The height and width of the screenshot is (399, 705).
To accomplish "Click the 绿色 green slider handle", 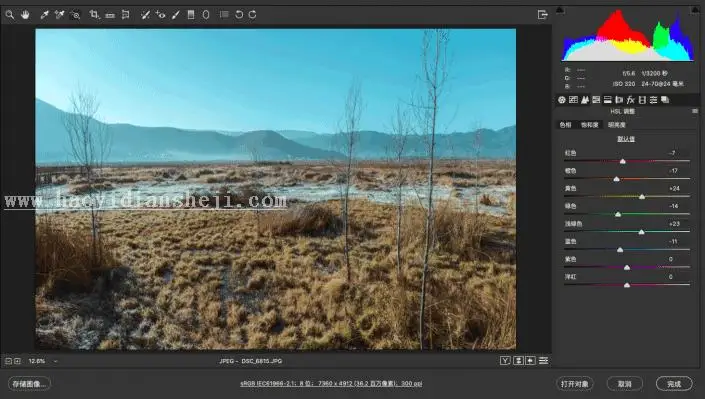I will click(618, 214).
